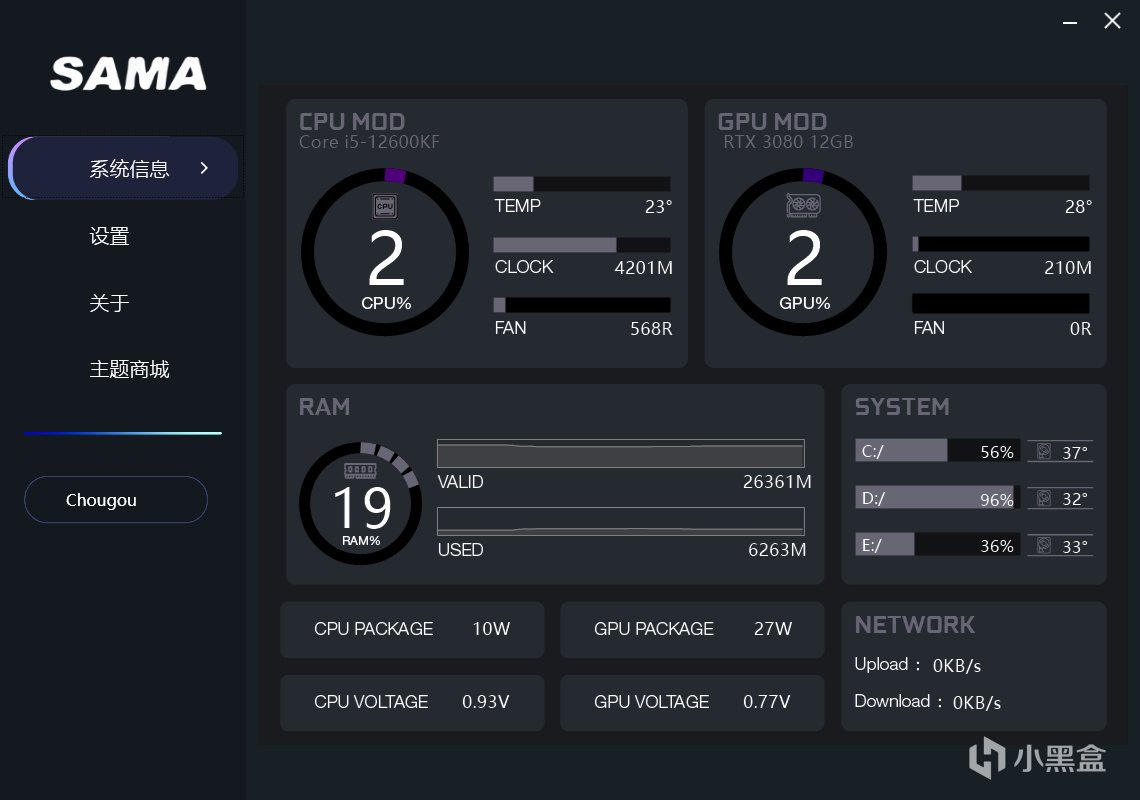Image resolution: width=1140 pixels, height=800 pixels.
Task: Click the Upload speed 0KB/s line
Action: (x=918, y=665)
